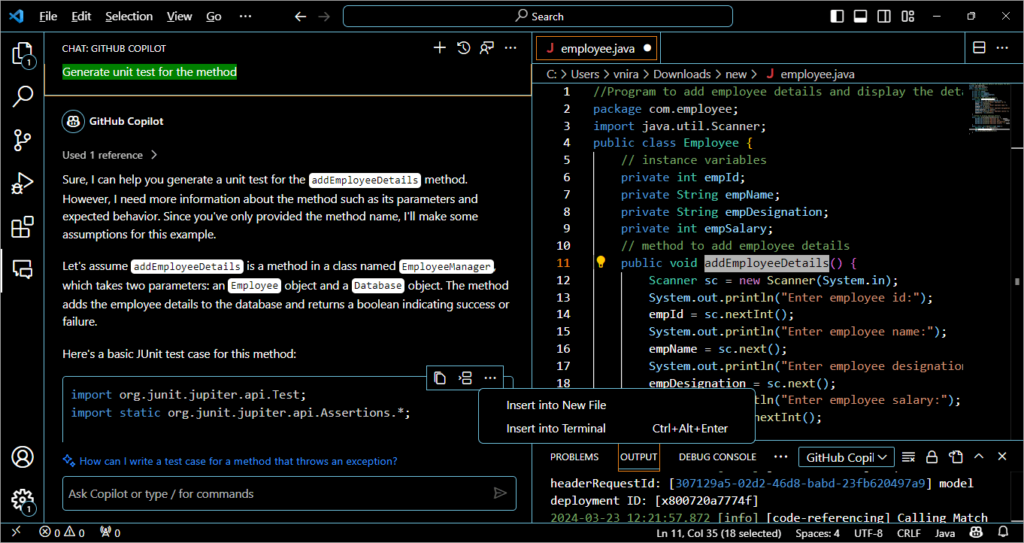This screenshot has width=1024, height=543.
Task: Split the editor right
Action: click(x=979, y=48)
